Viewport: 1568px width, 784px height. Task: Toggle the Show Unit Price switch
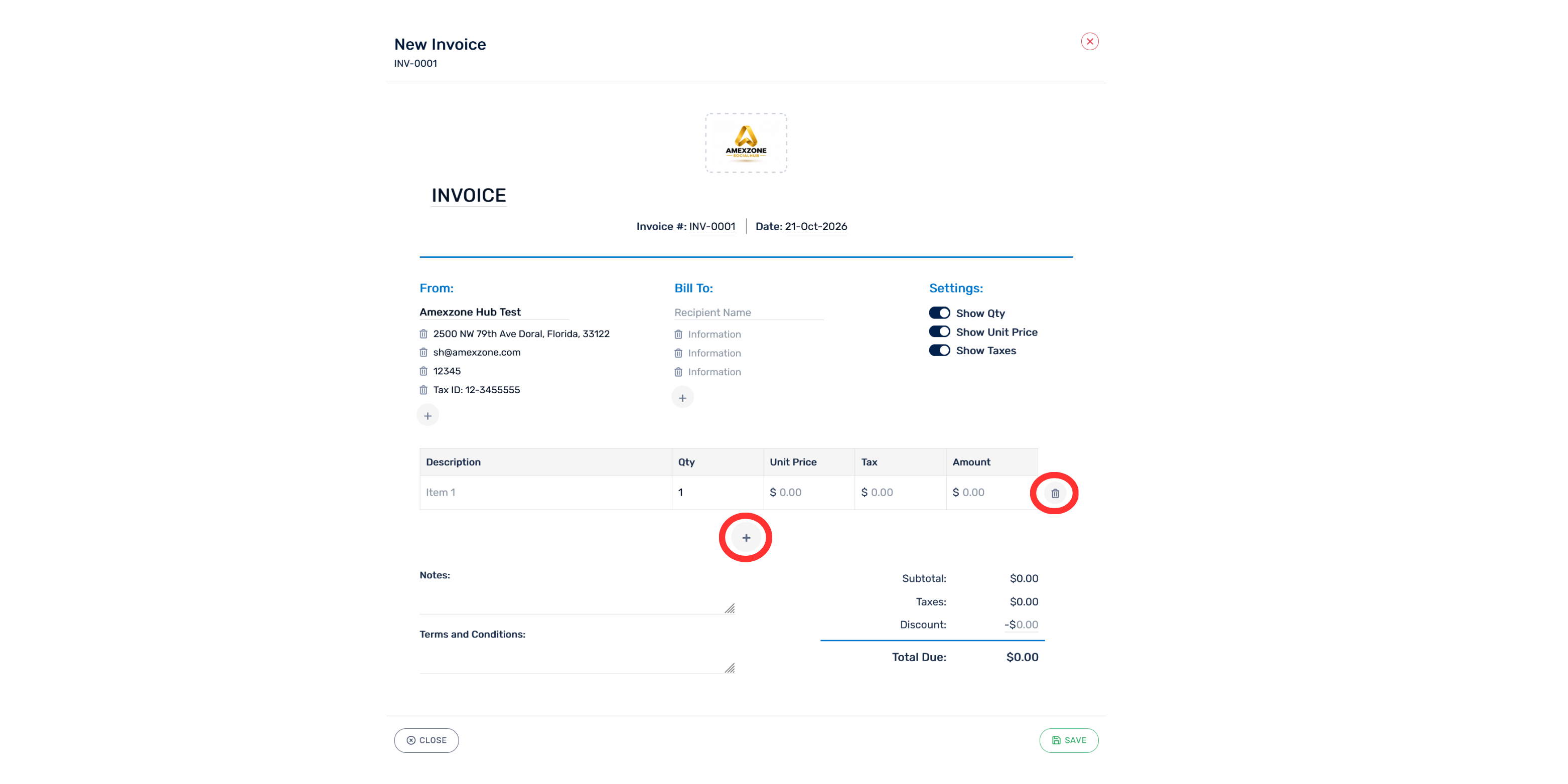tap(940, 332)
